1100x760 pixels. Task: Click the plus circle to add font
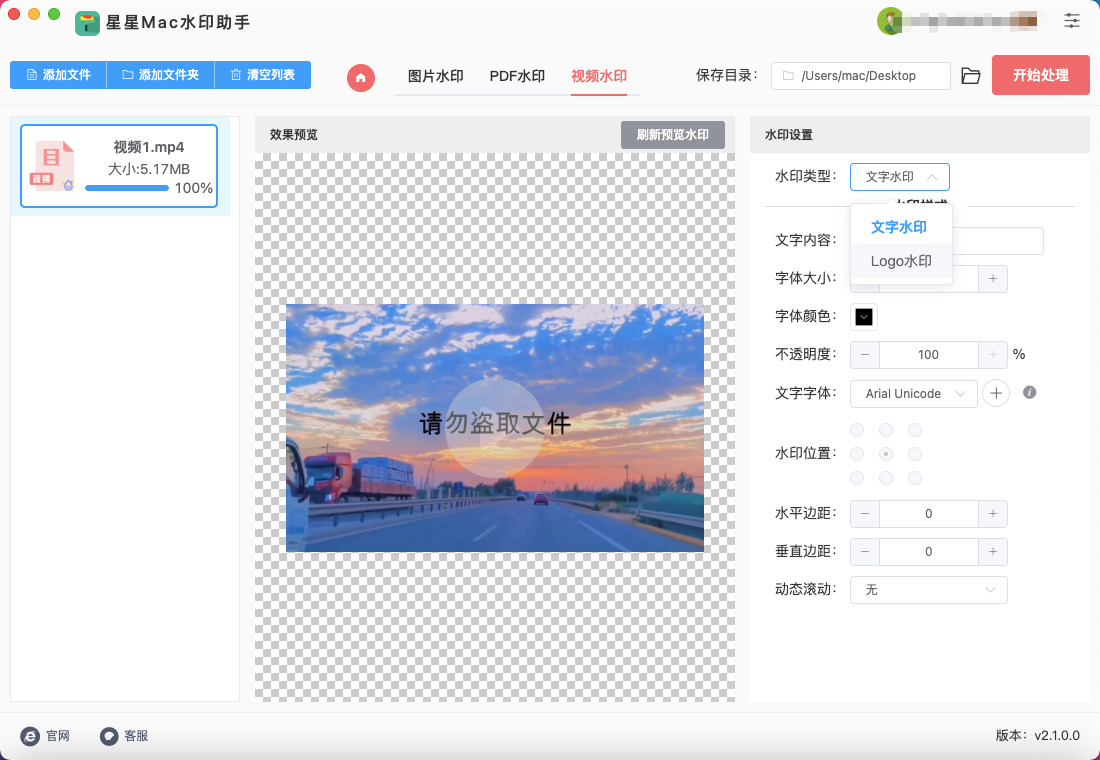pos(996,394)
